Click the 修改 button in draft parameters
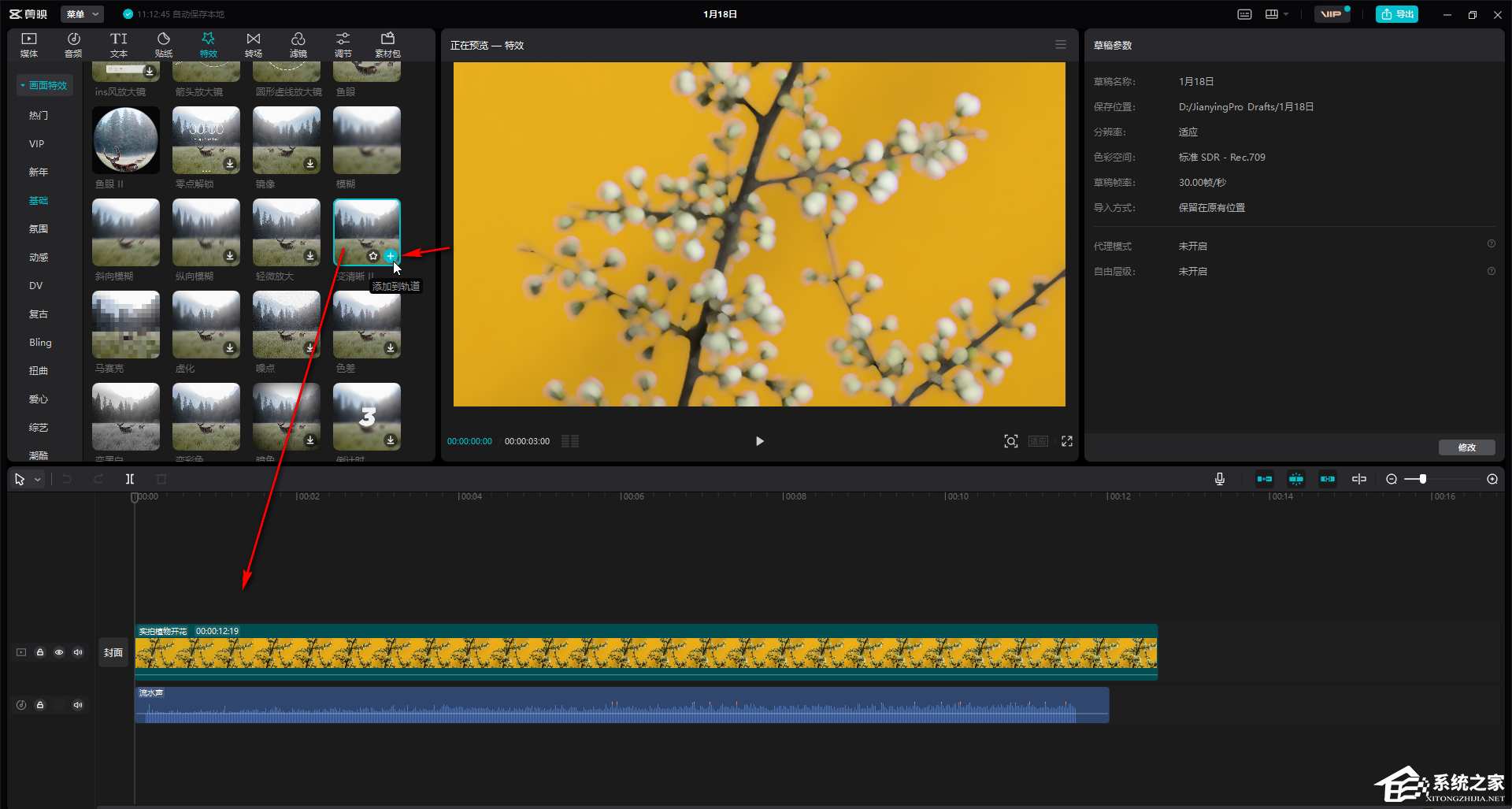Screen dimensions: 1512x809 point(1466,447)
